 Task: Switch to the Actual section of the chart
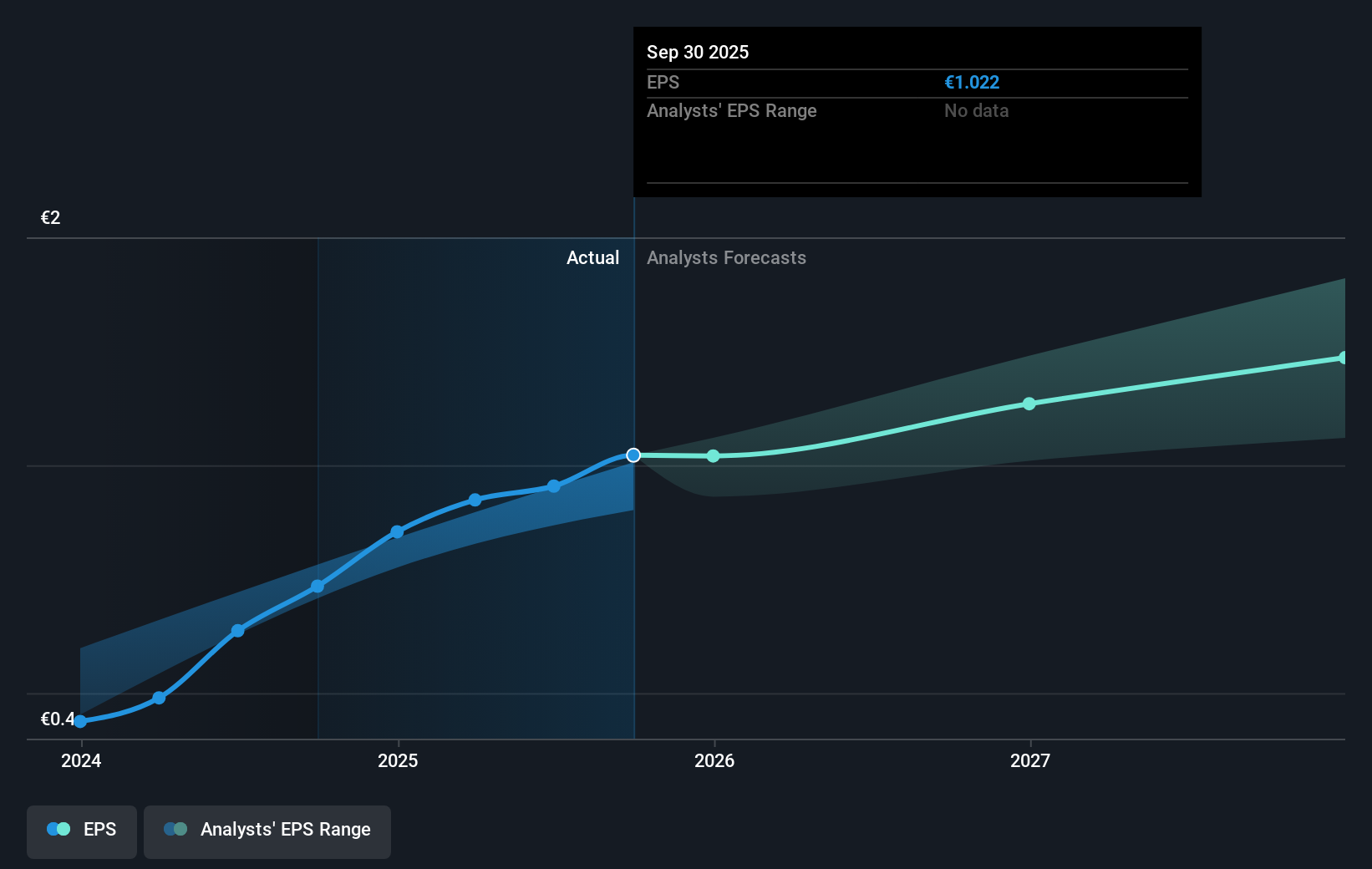pos(592,257)
